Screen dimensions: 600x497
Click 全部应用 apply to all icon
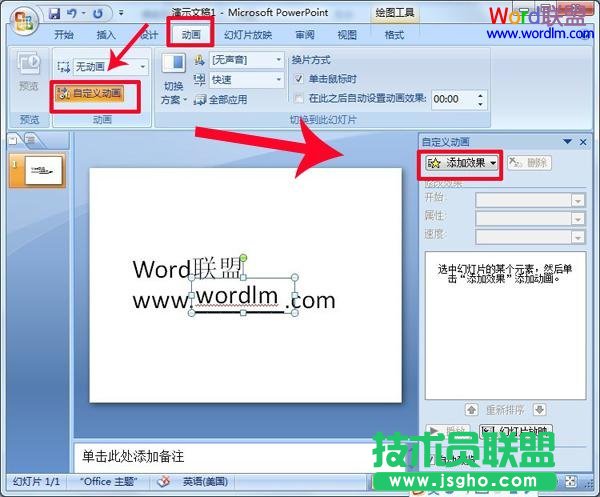pos(200,100)
